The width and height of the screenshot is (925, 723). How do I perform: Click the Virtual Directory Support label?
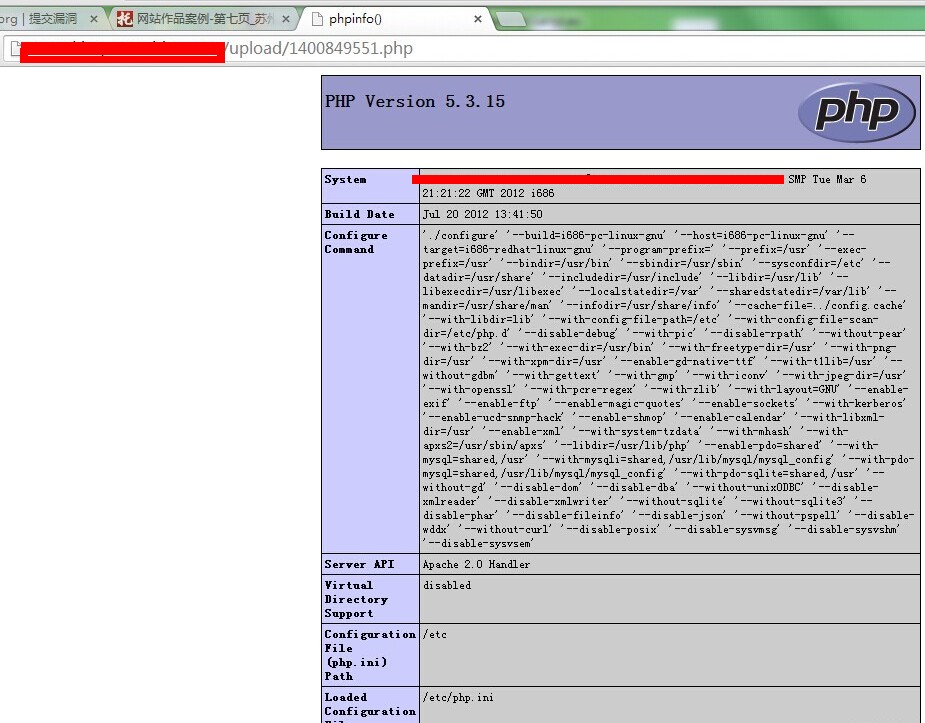pyautogui.click(x=356, y=599)
